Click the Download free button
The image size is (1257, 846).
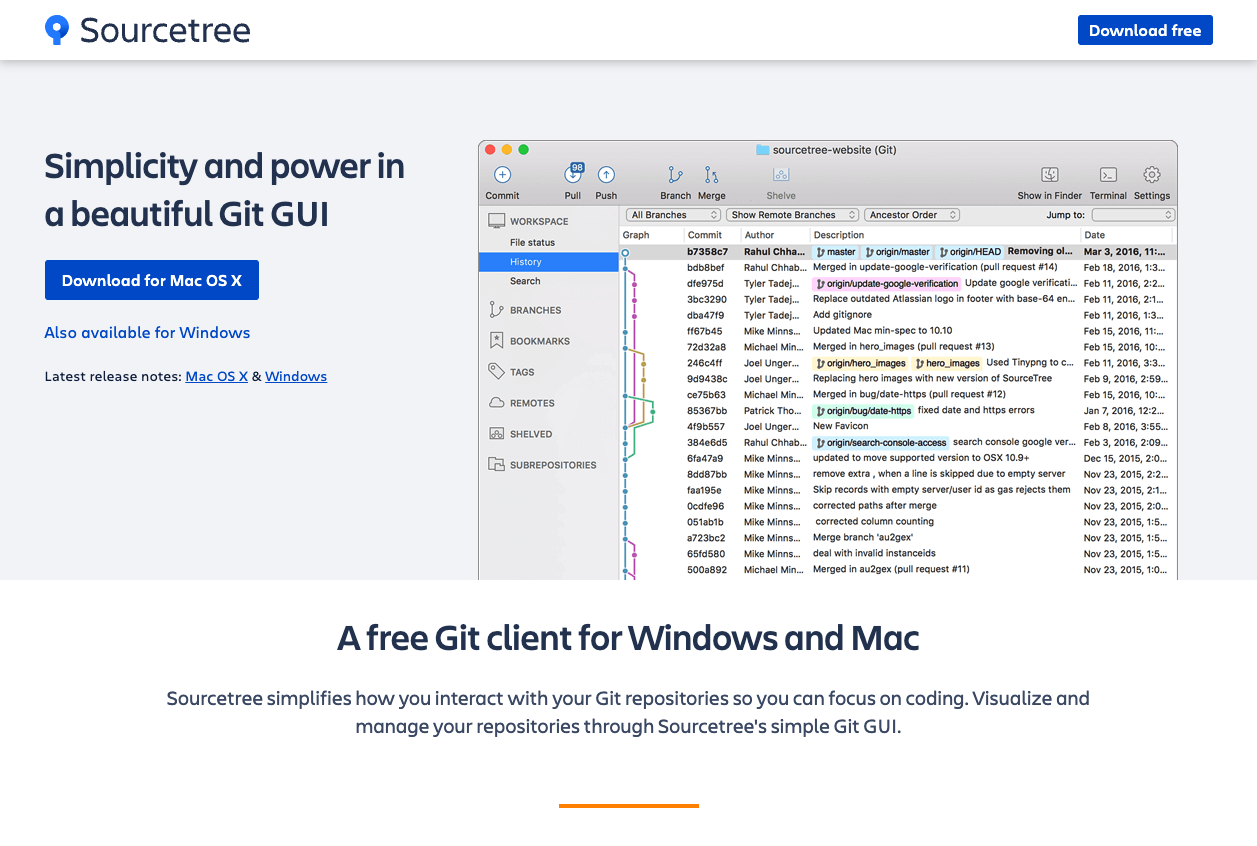pos(1145,30)
